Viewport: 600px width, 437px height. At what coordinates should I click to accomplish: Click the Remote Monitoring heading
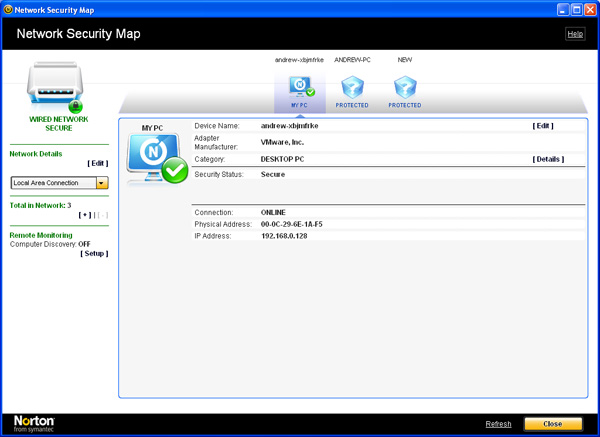[41, 235]
